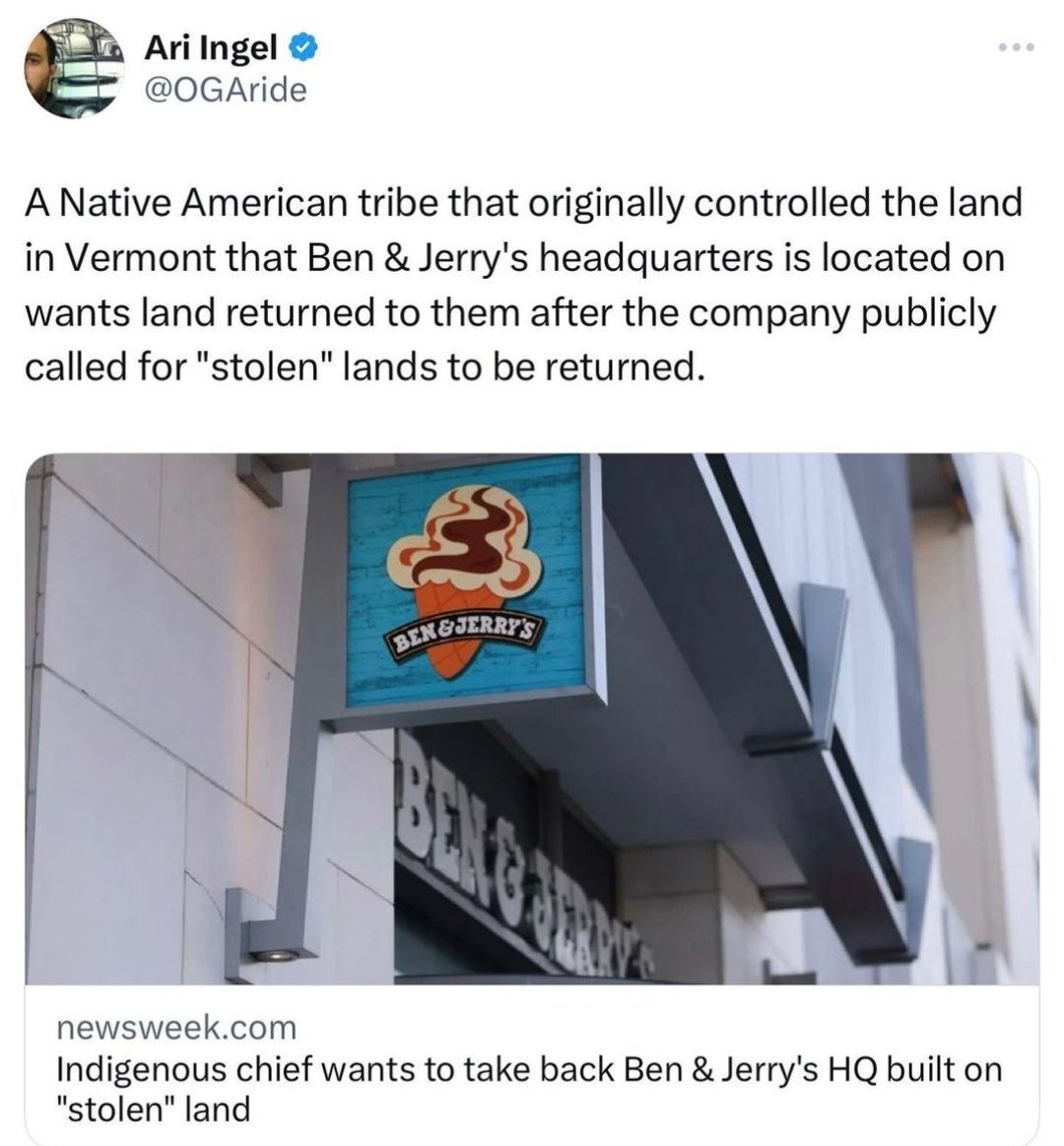
Task: Open the Indigenous chief headline article
Action: (x=529, y=1089)
